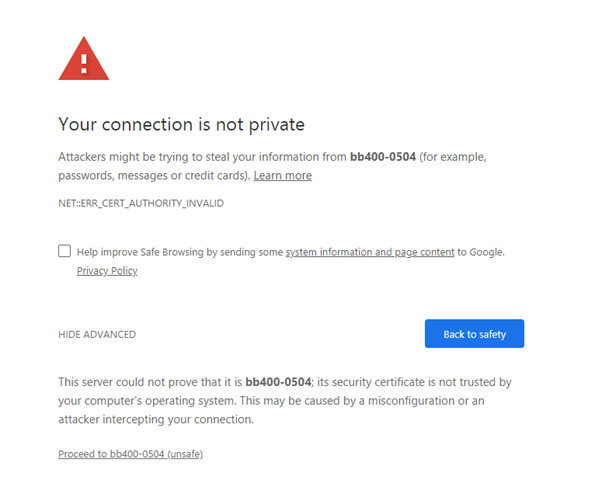The image size is (602, 480).
Task: Click the 'to Google.' text after the link
Action: coord(481,253)
